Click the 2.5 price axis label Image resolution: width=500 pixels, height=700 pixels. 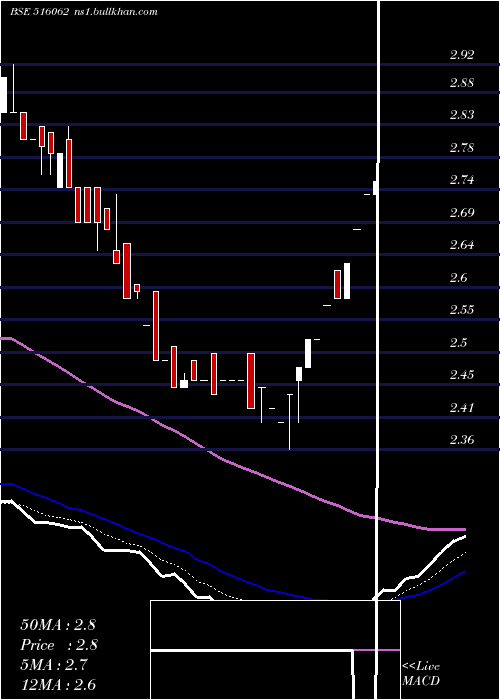[458, 342]
